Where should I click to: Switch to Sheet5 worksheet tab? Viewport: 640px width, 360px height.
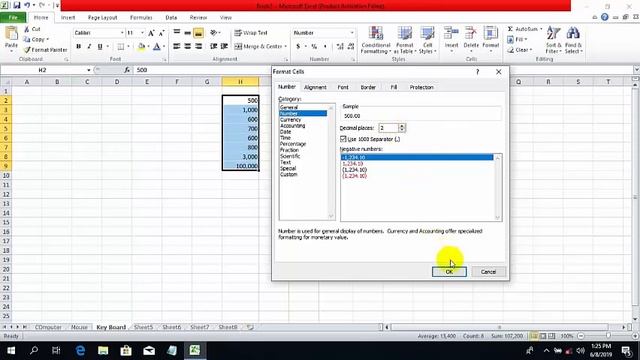[143, 327]
